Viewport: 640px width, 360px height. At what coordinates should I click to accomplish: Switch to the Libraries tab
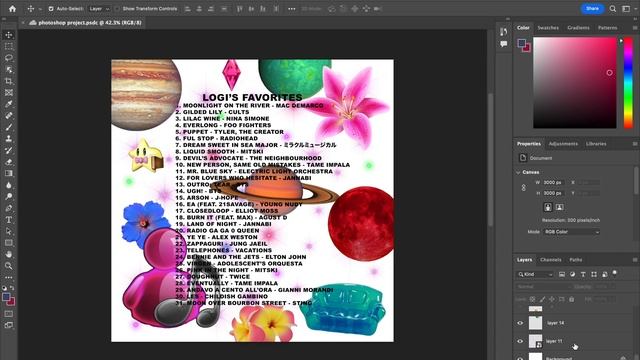coord(596,144)
